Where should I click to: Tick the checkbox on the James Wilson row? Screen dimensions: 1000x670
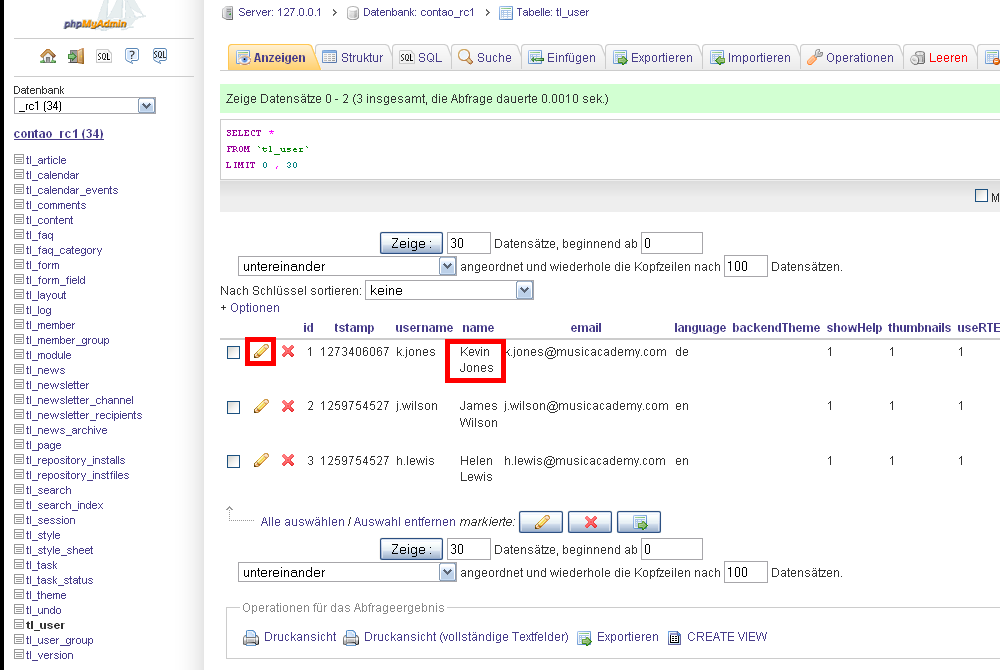pyautogui.click(x=233, y=407)
